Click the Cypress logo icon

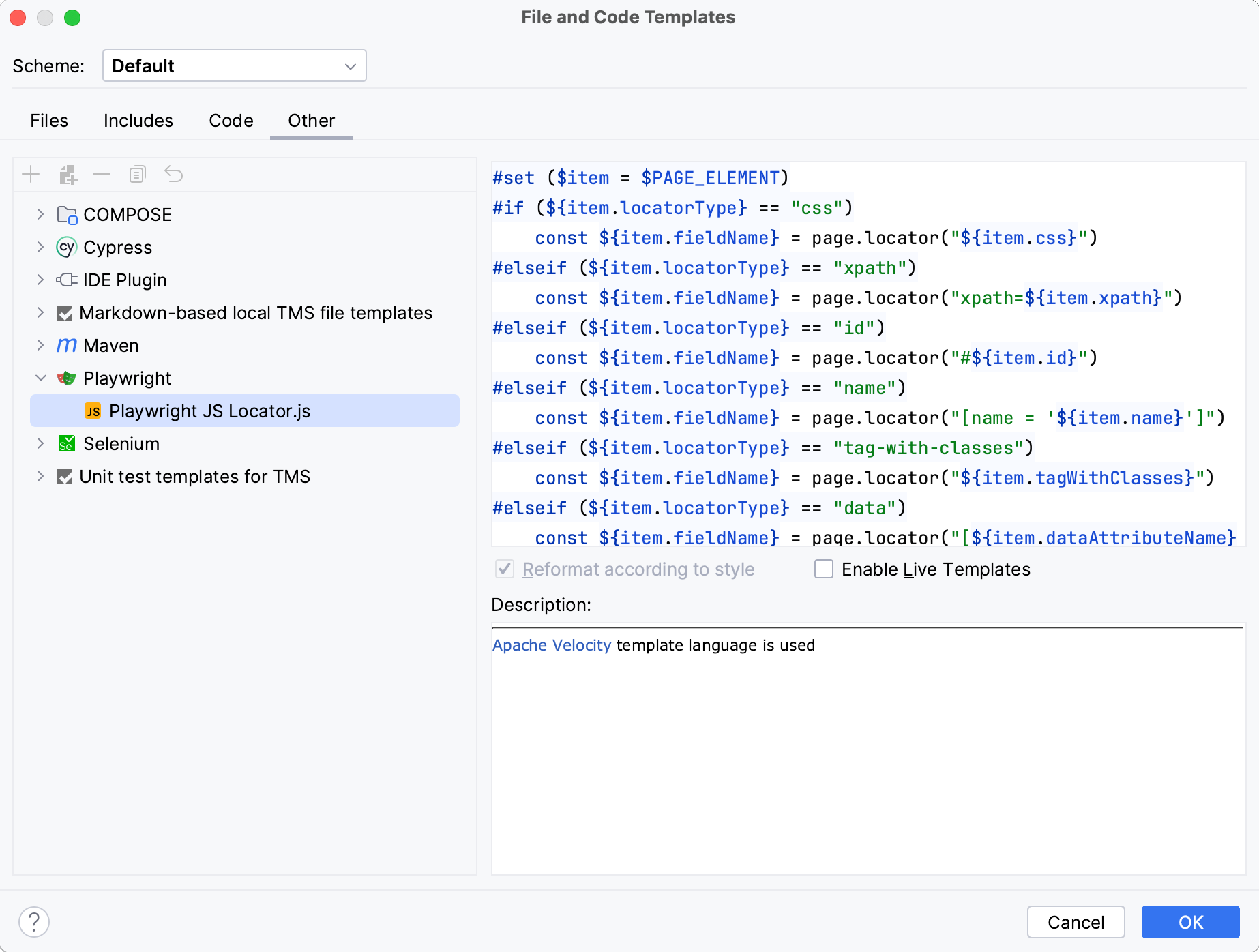(x=66, y=248)
